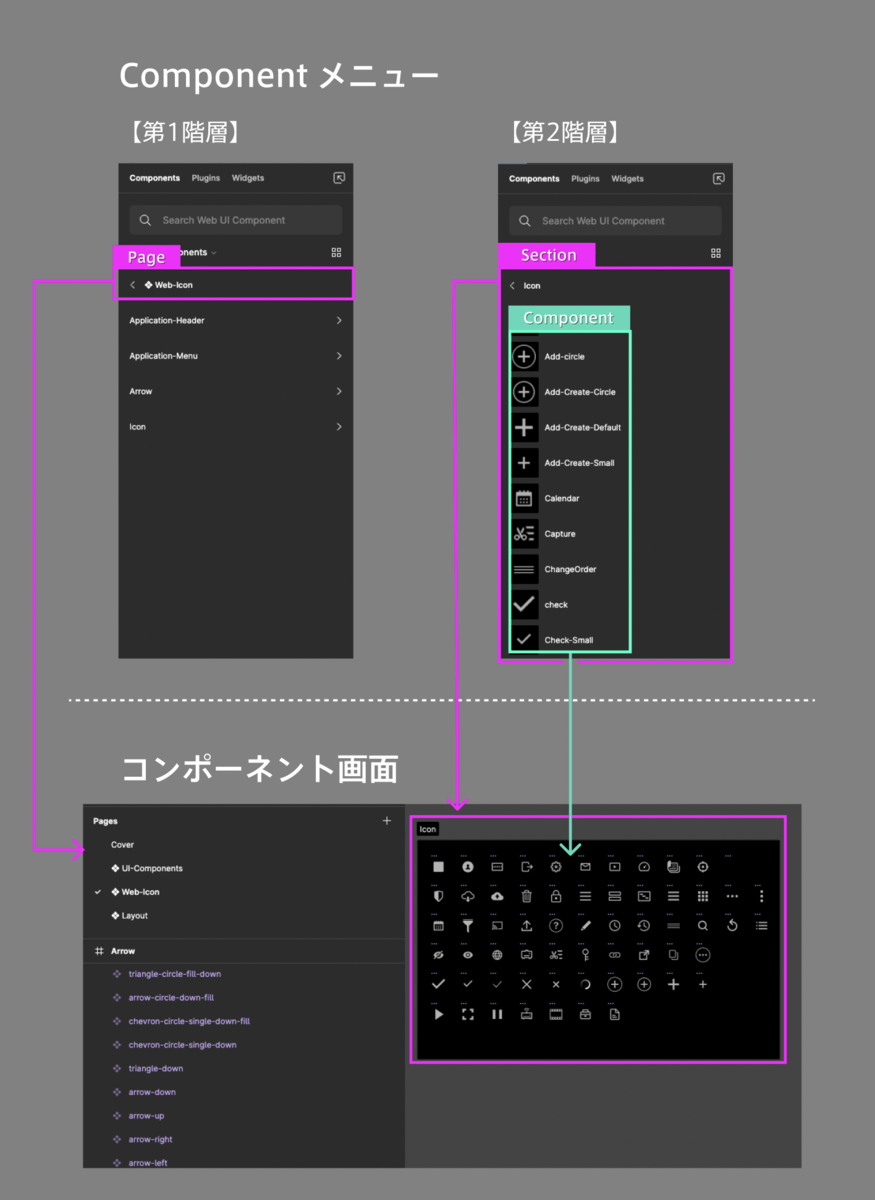Switch to grid view in second-level panel
Screen dimensions: 875x1200
715,254
